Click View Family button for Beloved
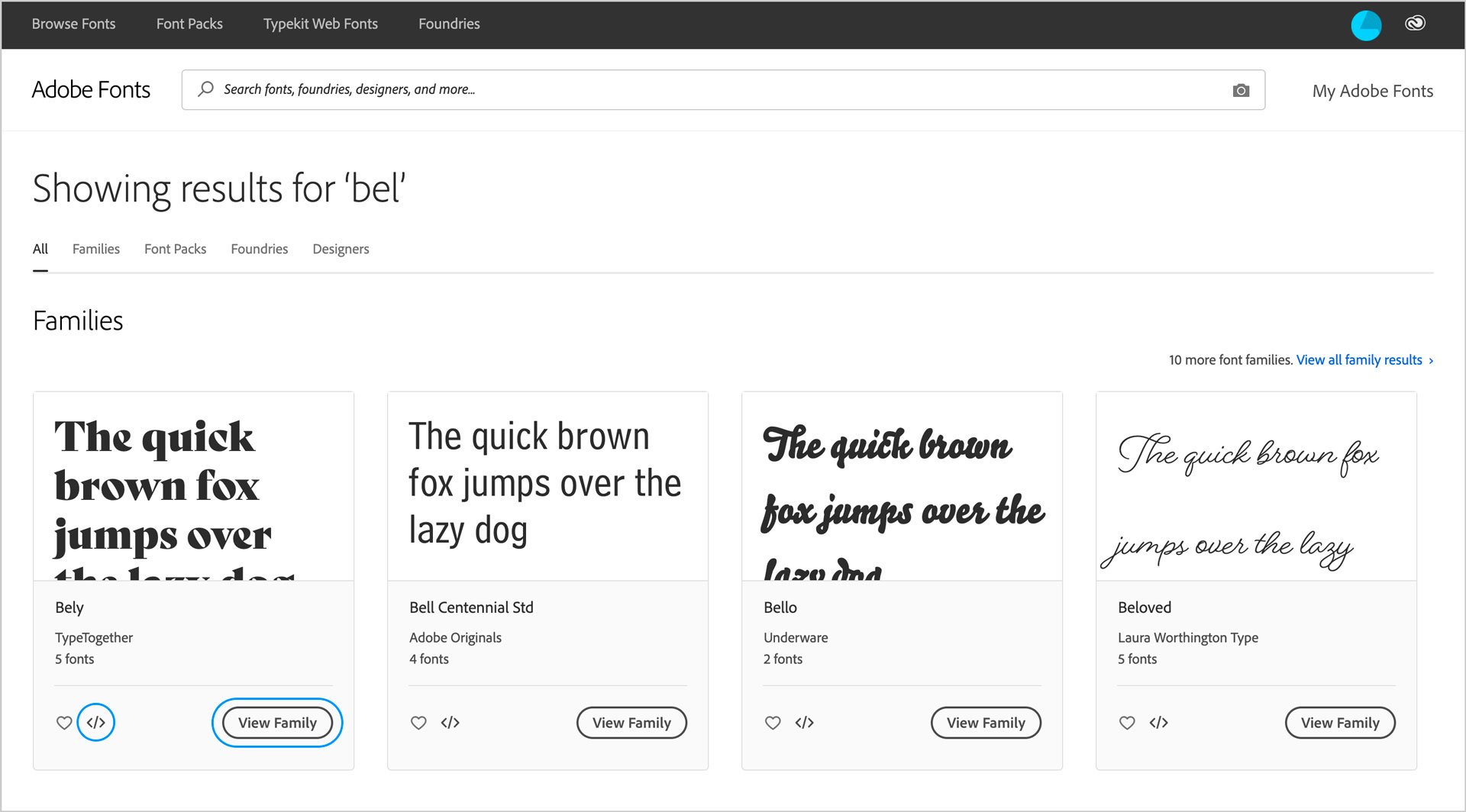The image size is (1466, 812). (x=1340, y=723)
